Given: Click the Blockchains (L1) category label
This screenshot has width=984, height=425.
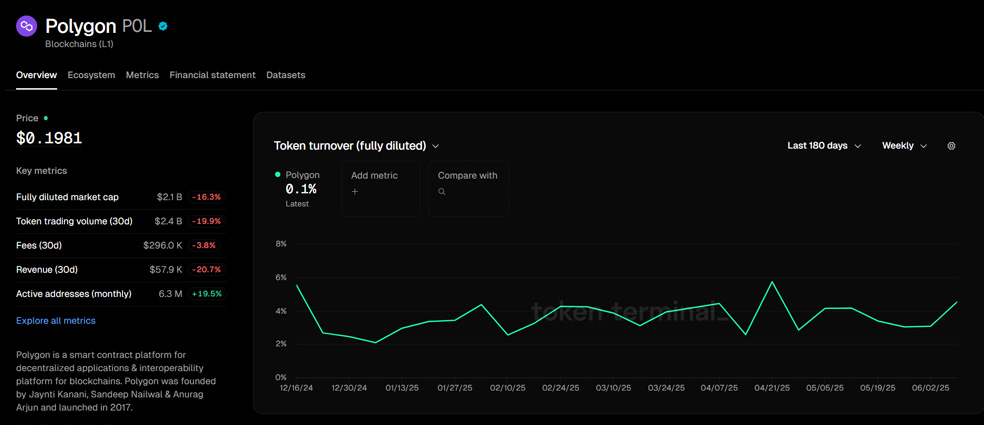Looking at the screenshot, I should tap(79, 44).
